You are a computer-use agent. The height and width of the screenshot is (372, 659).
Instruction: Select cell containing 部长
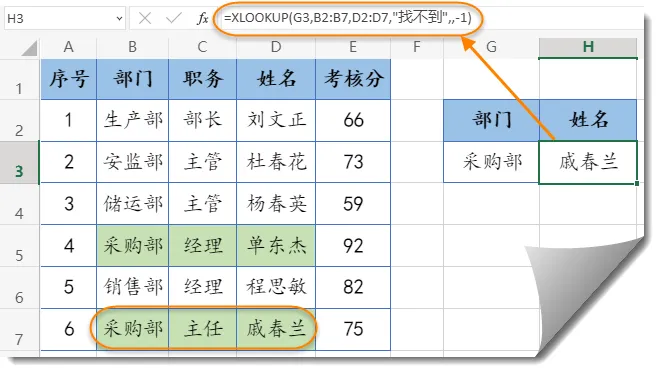pyautogui.click(x=202, y=120)
